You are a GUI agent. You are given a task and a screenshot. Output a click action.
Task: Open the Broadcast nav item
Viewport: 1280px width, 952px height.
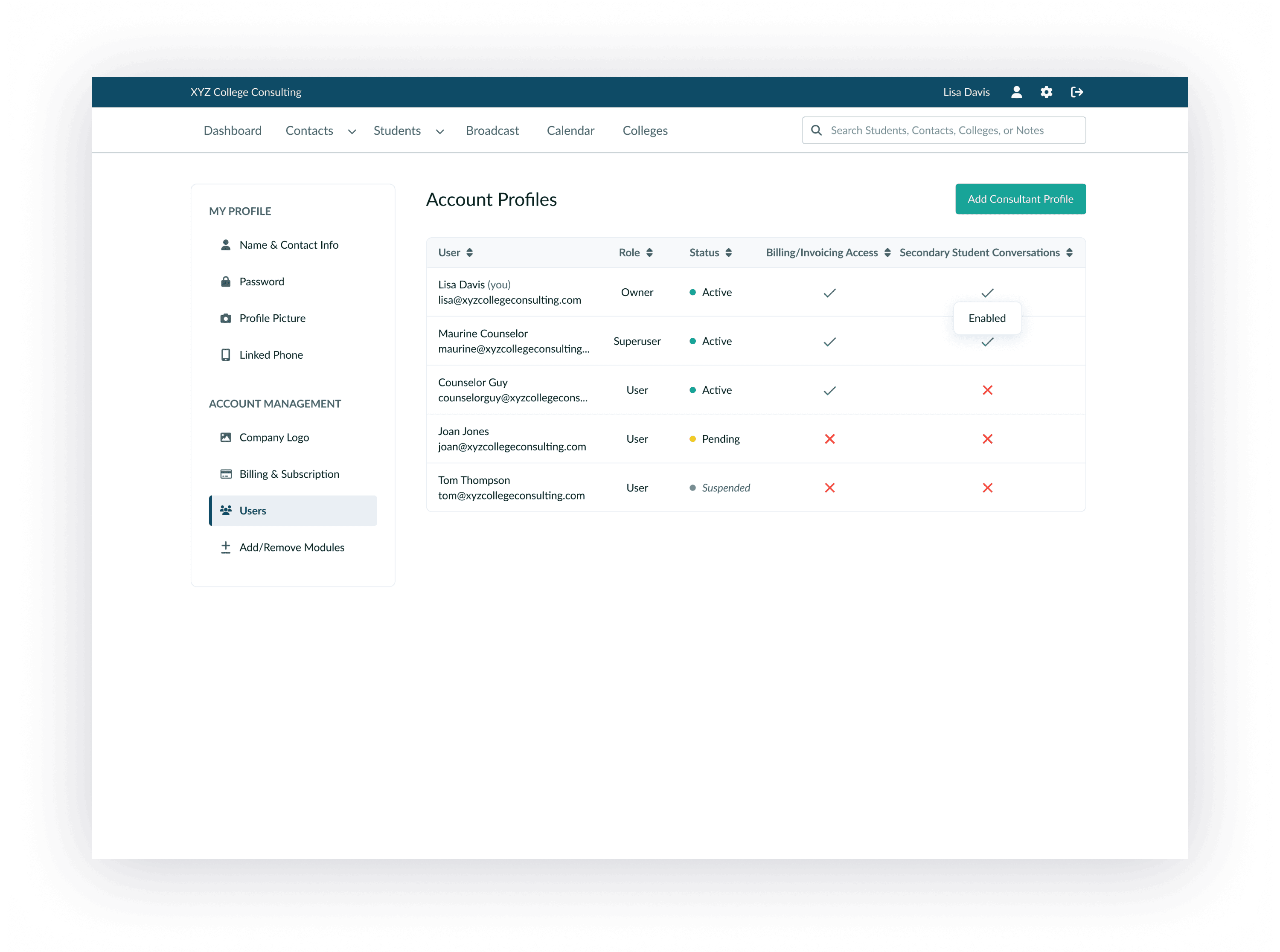(x=492, y=131)
